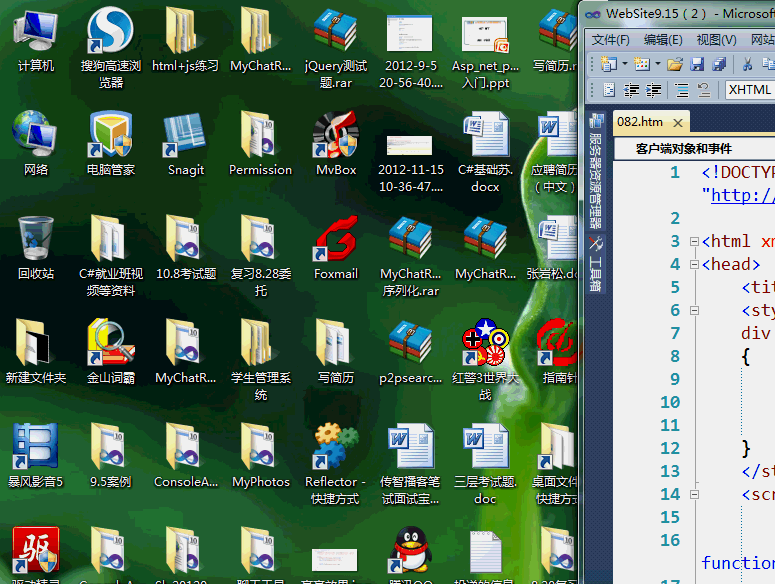This screenshot has width=775, height=584.
Task: Collapse the script block on line 14
Action: pos(694,494)
